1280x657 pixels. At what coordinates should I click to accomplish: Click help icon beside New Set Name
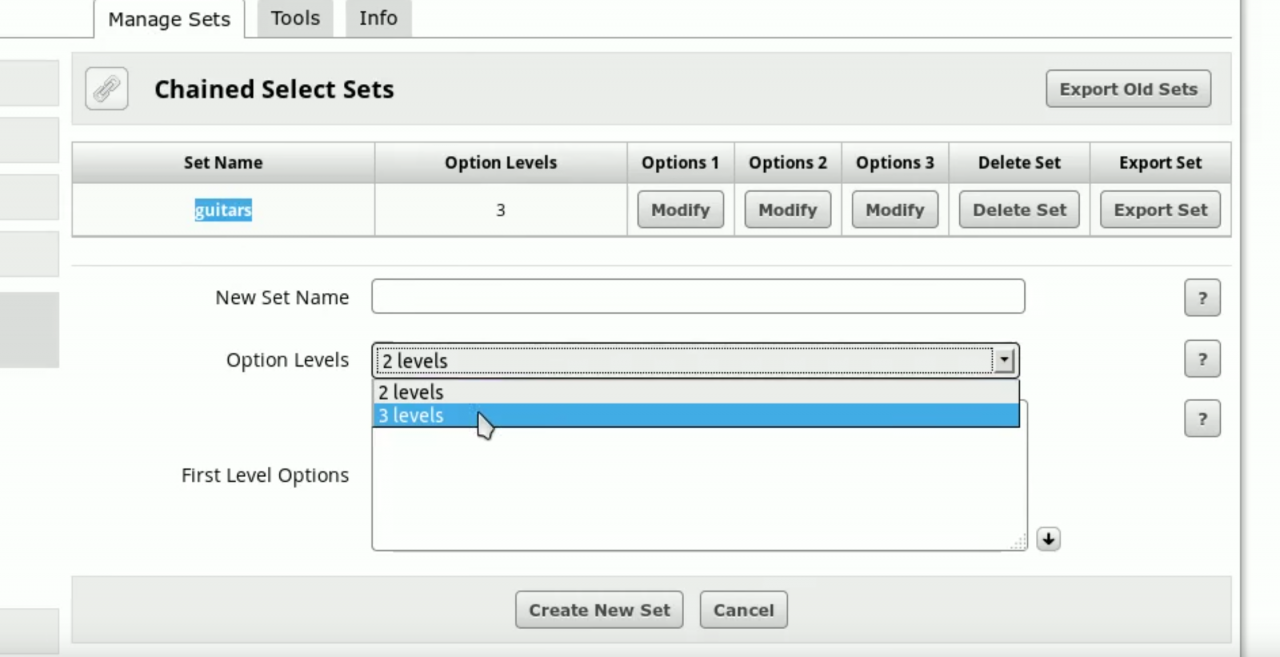pyautogui.click(x=1202, y=298)
